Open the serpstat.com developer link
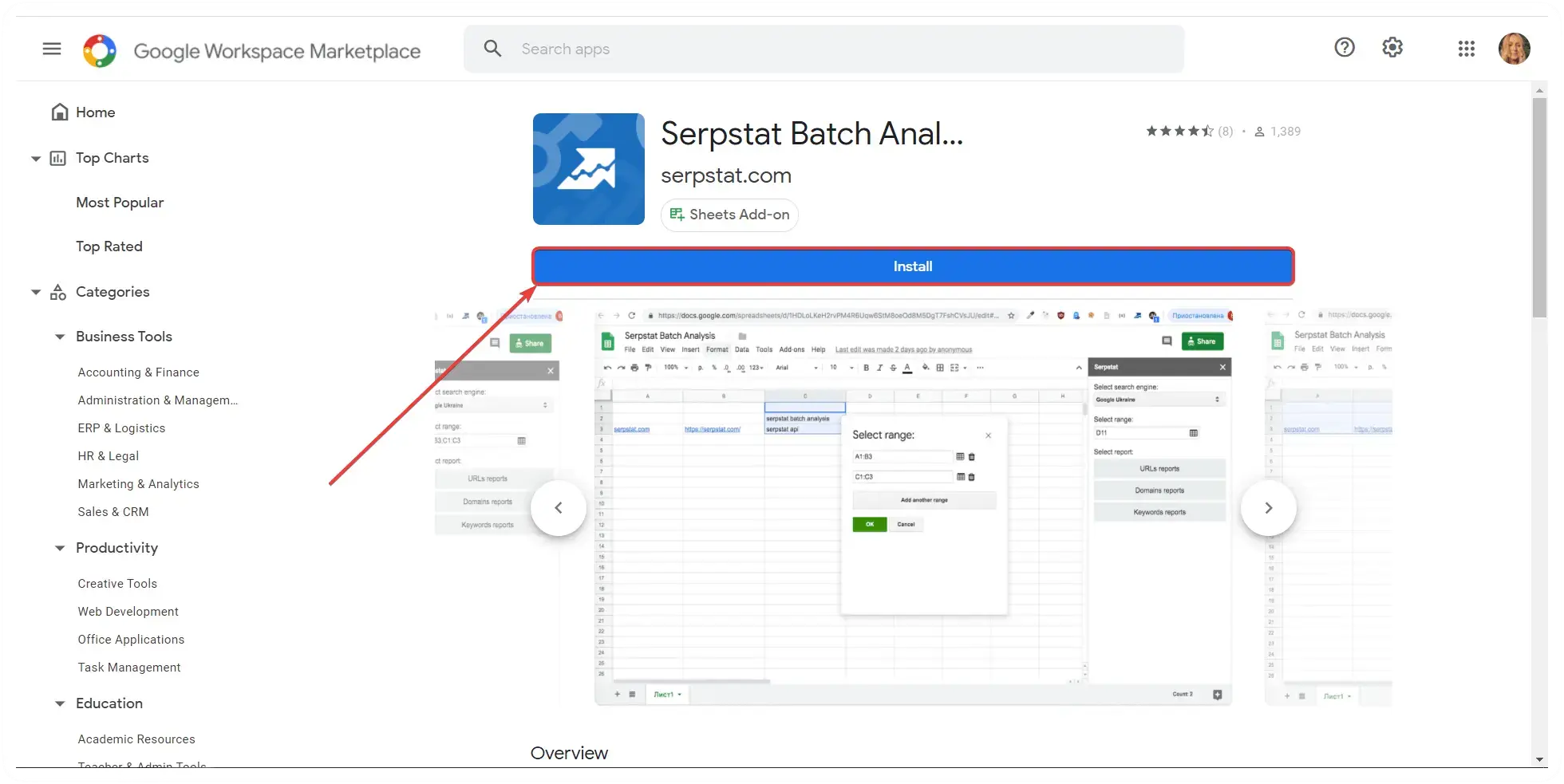The width and height of the screenshot is (1564, 784). 726,175
